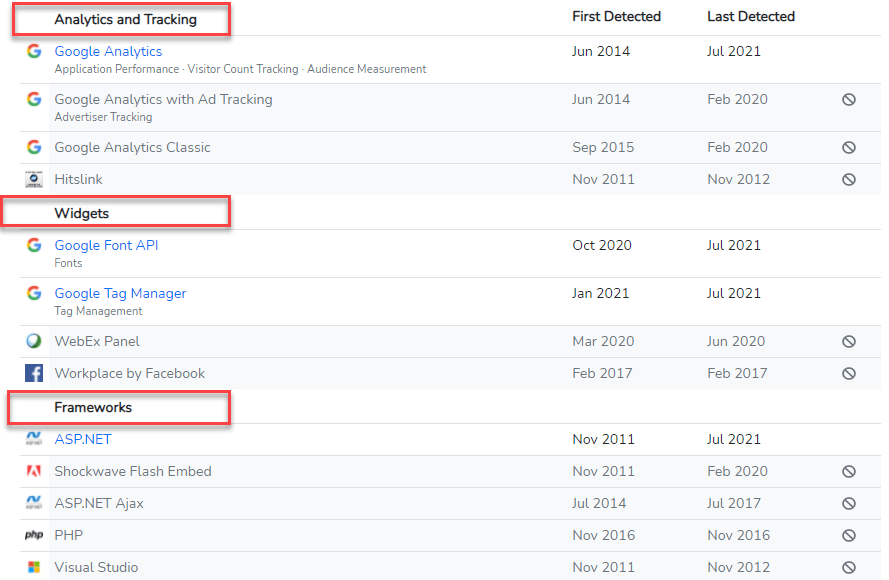Click the no-longer-detected icon for Ad Tracking
The image size is (889, 580).
pos(849,99)
